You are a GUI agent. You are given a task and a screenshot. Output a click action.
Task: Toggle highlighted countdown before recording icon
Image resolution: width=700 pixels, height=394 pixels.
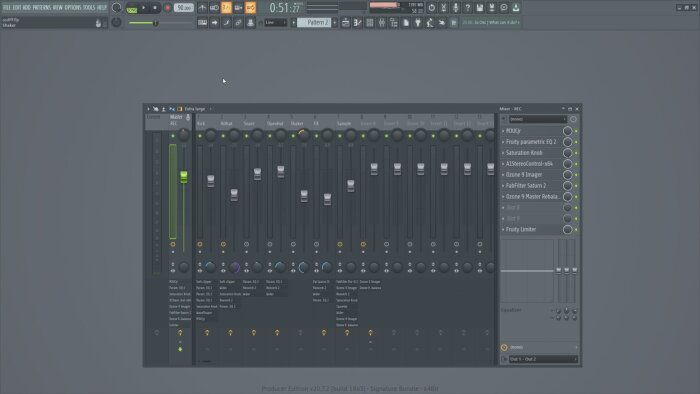(226, 8)
